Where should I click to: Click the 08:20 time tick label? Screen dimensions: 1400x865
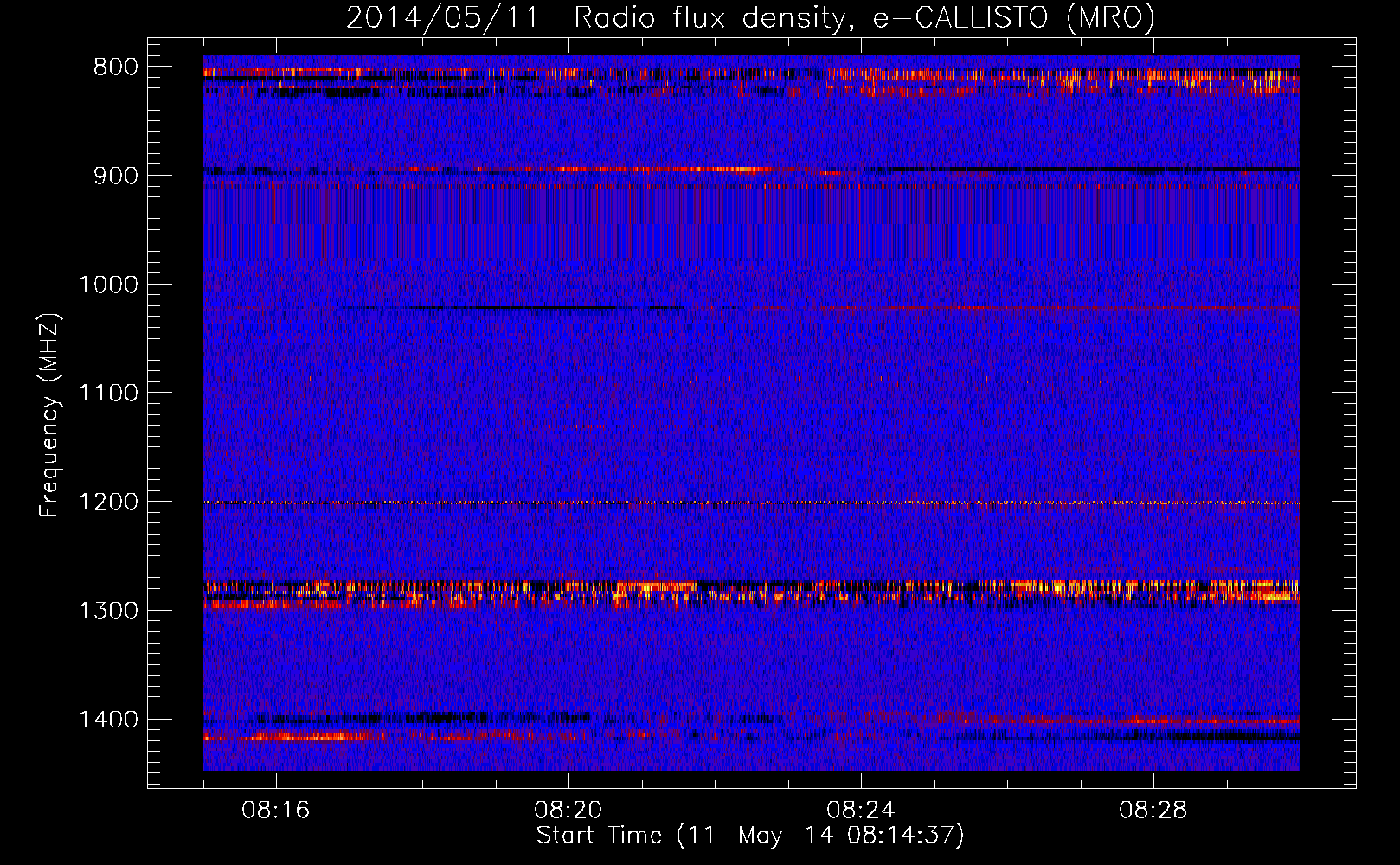(x=568, y=811)
